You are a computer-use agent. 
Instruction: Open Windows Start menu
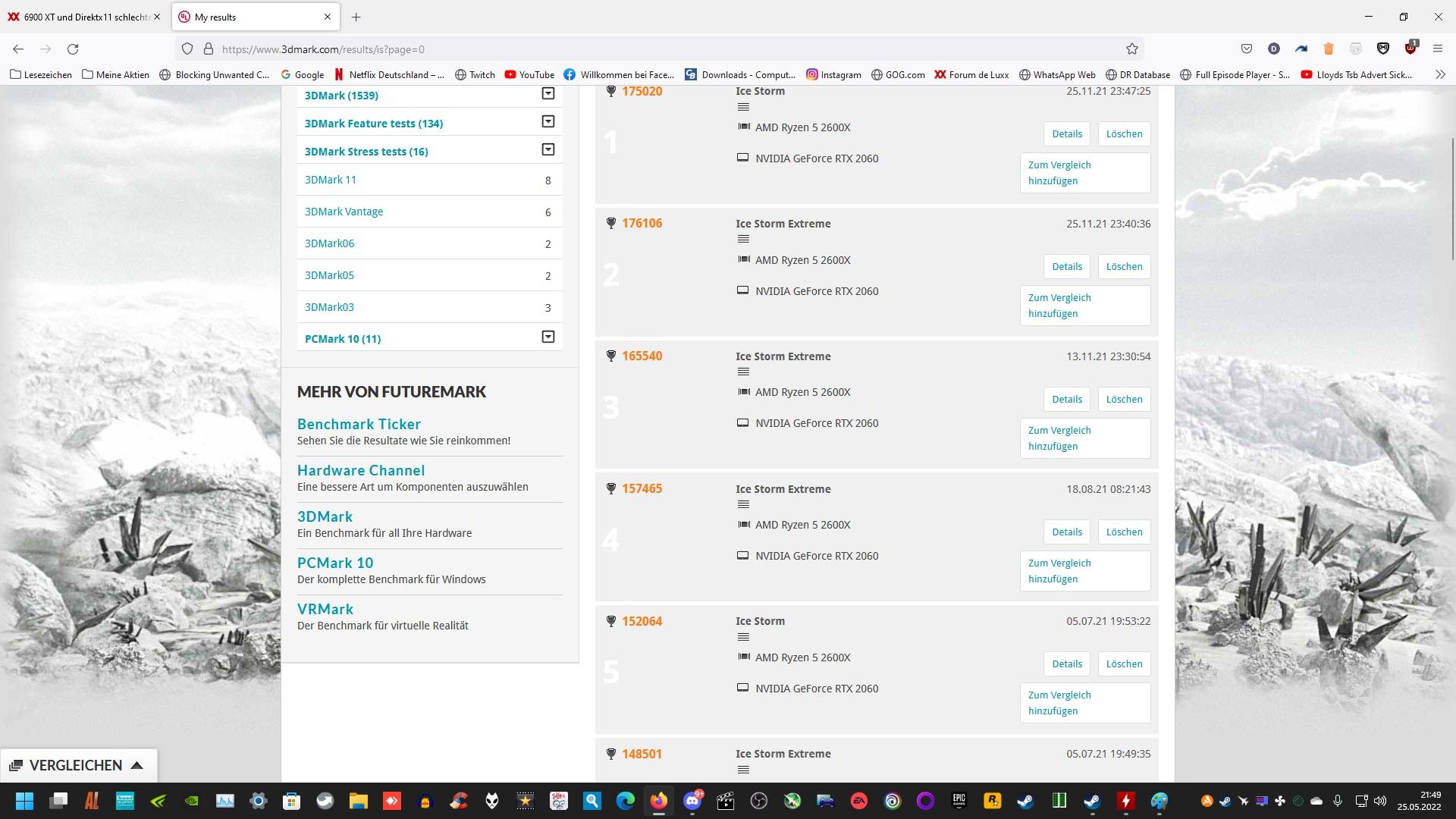pyautogui.click(x=24, y=801)
